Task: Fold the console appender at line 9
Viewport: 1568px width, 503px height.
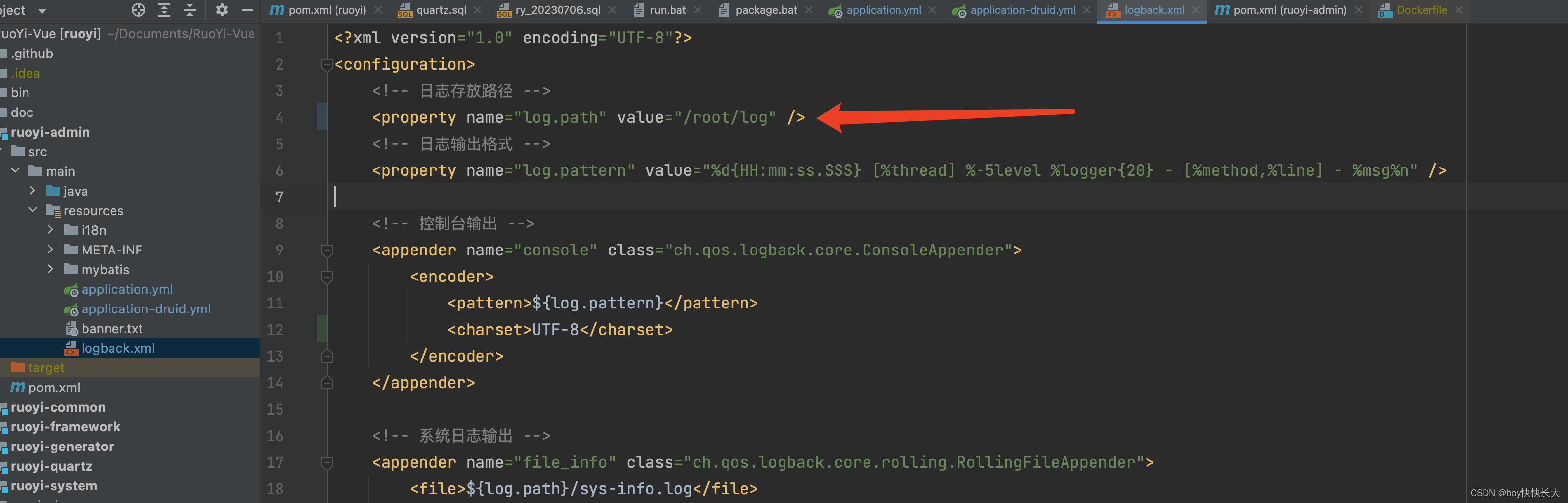Action: [x=327, y=251]
